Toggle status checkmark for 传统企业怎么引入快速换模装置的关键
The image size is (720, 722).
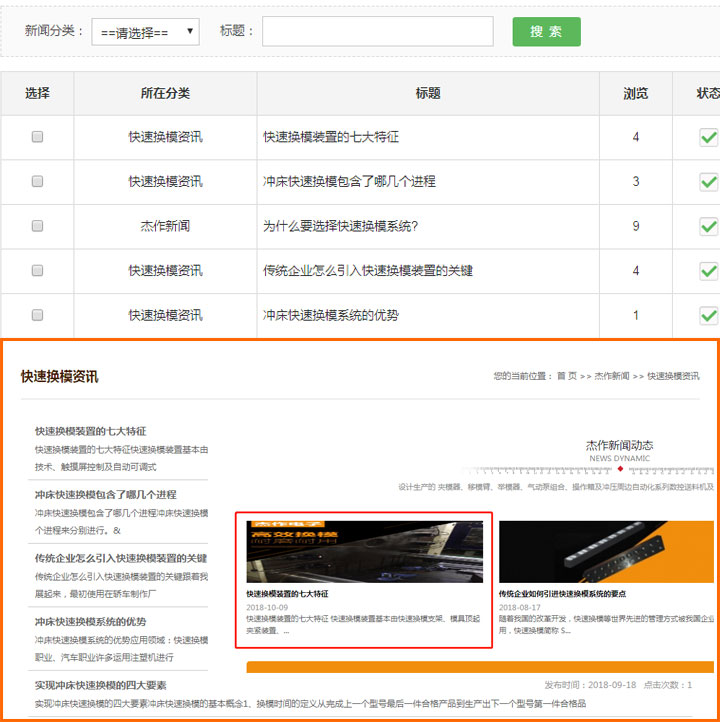[x=709, y=271]
